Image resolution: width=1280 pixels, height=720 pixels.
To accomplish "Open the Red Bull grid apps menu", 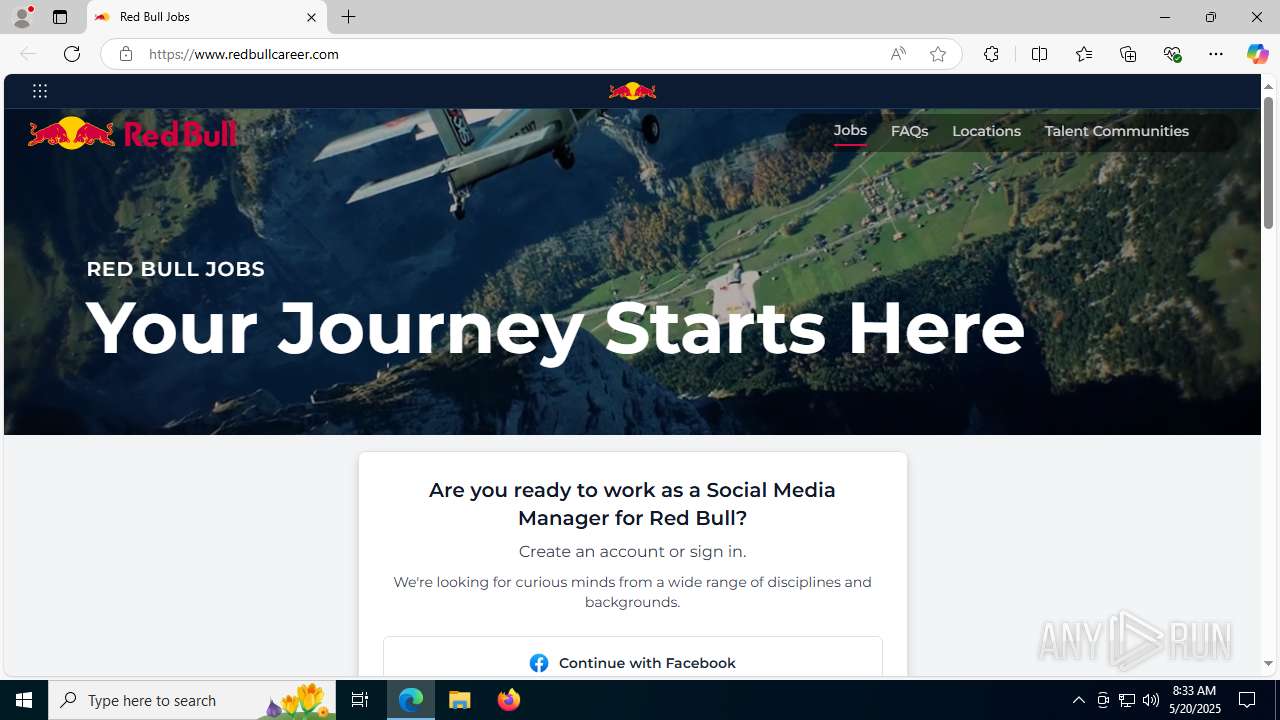I will 40,91.
